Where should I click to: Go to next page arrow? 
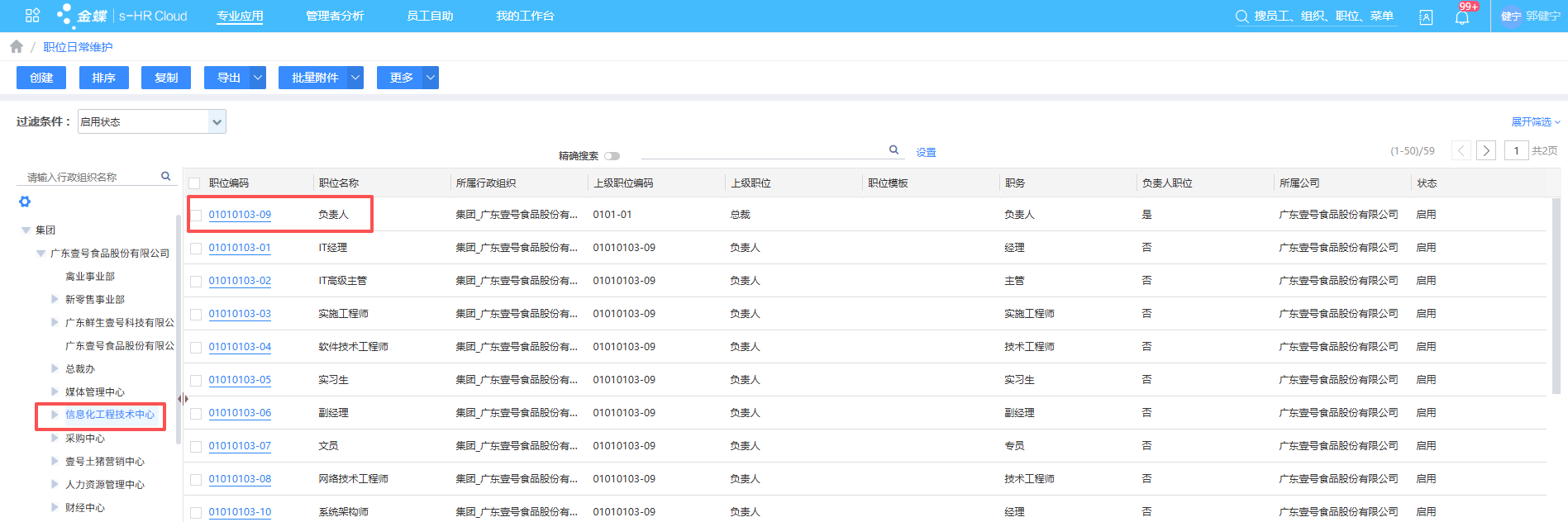pos(1486,150)
